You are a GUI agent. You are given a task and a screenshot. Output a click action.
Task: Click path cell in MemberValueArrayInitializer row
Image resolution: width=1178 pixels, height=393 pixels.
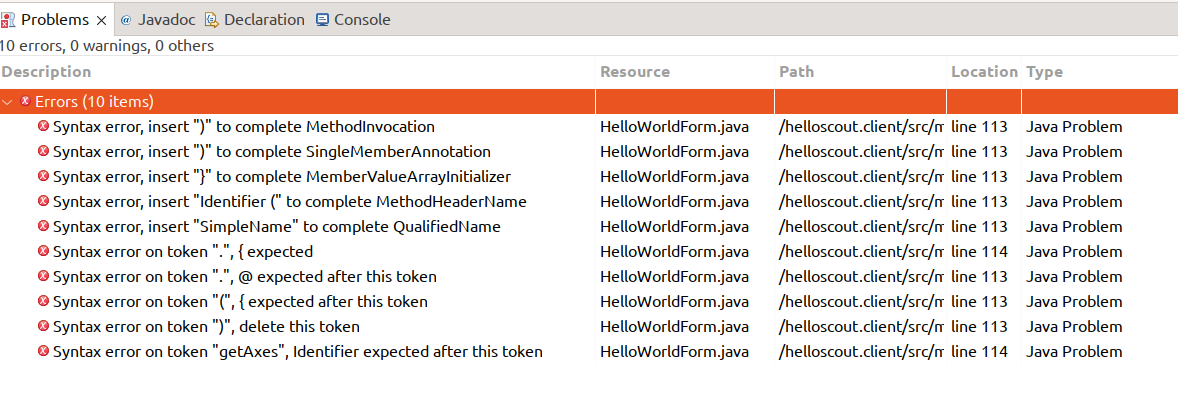[861, 177]
